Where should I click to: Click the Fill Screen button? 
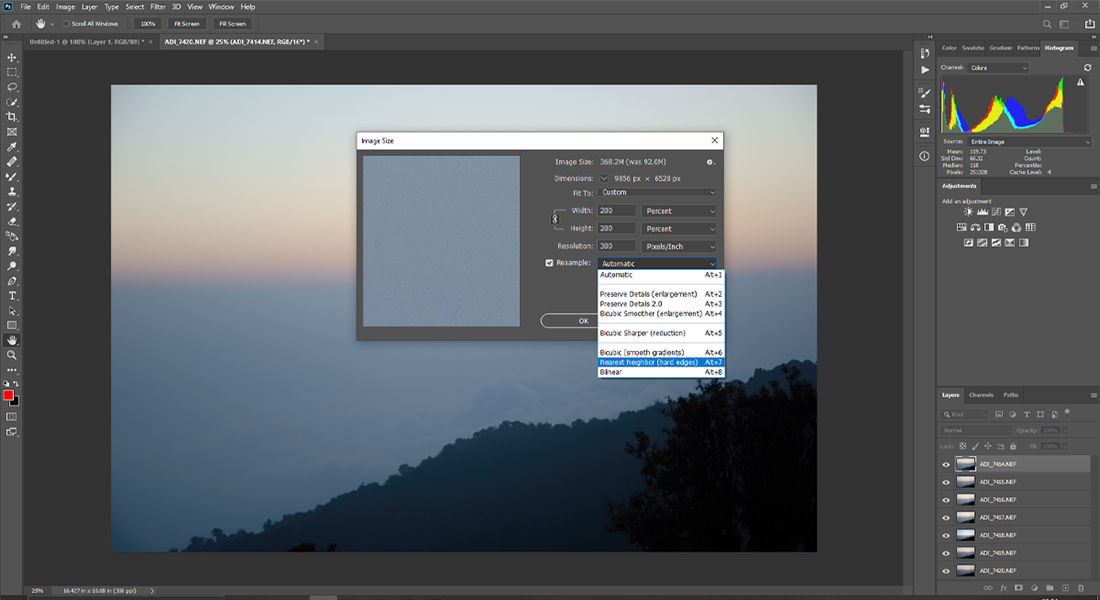click(x=232, y=24)
